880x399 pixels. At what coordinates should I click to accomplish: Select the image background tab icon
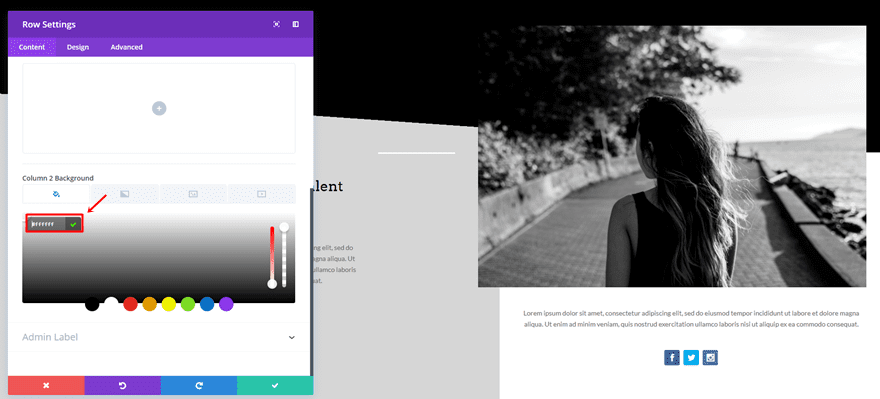coord(193,194)
